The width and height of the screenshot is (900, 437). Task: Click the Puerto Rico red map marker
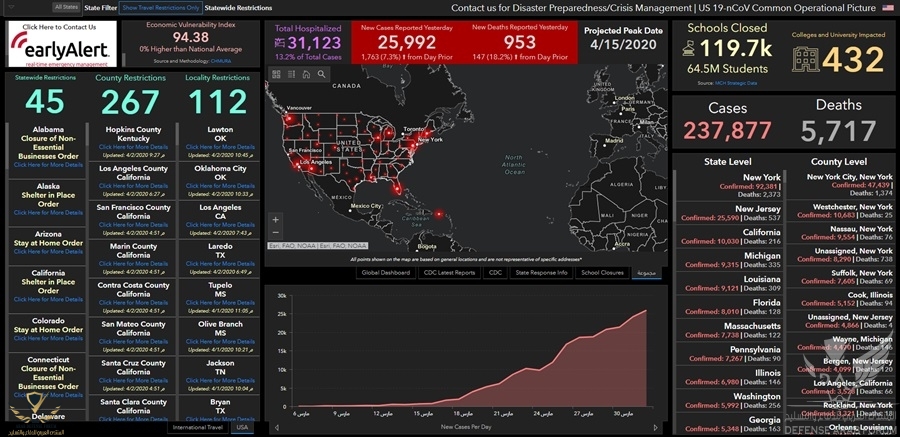(439, 214)
